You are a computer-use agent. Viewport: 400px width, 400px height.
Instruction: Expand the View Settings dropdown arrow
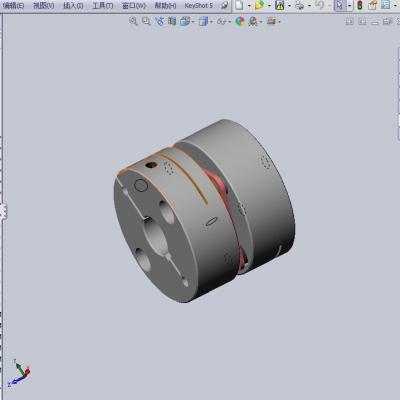pos(279,22)
